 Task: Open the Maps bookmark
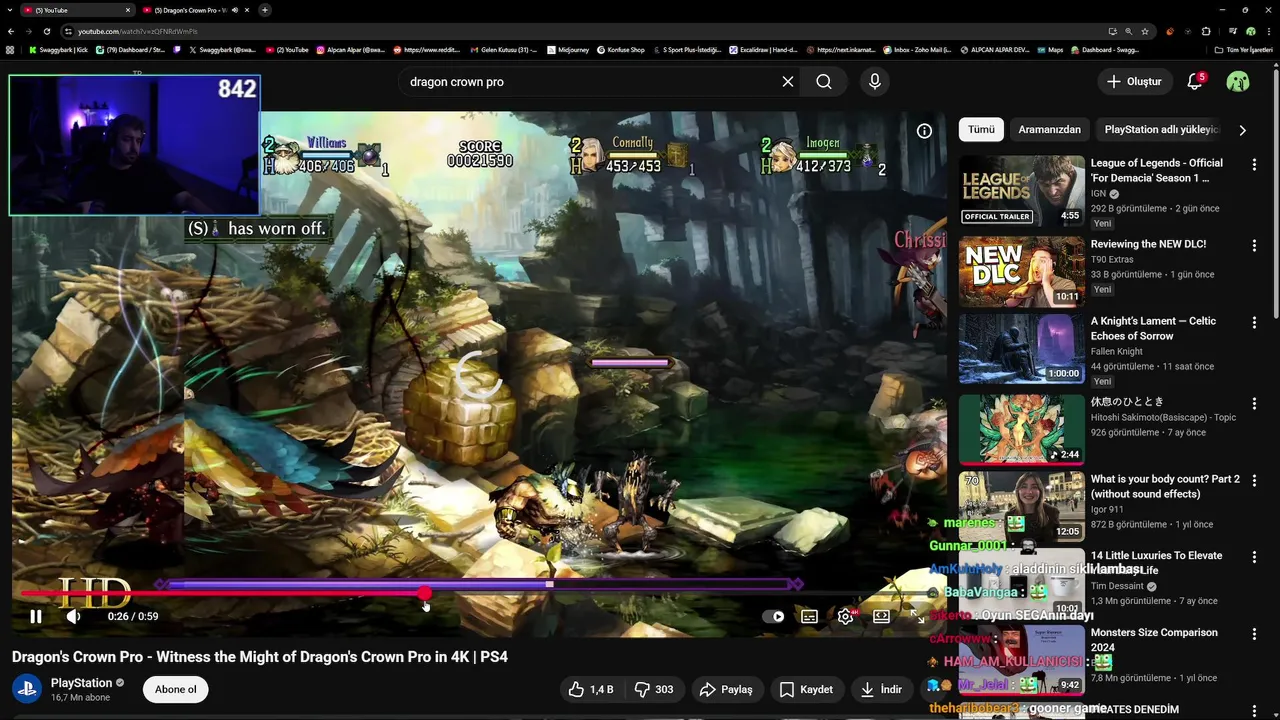[1050, 49]
